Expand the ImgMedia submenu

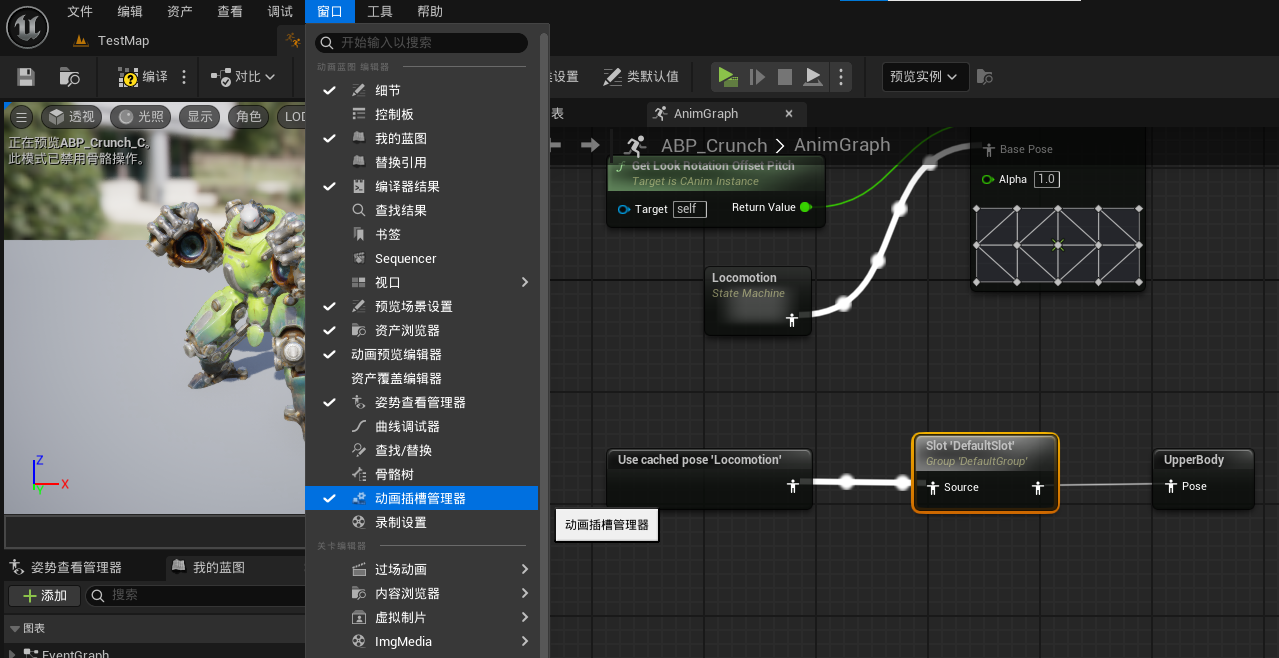pos(421,641)
